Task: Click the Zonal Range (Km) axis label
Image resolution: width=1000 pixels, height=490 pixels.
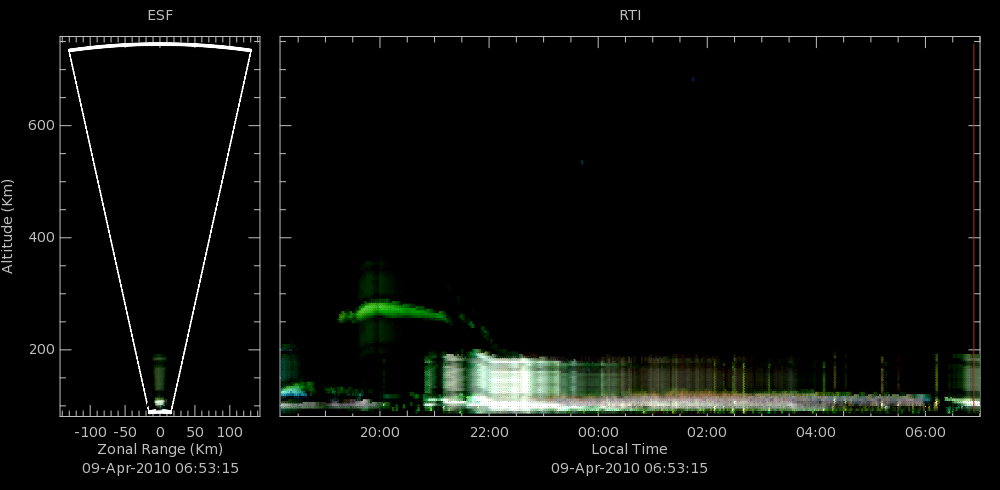Action: 160,450
